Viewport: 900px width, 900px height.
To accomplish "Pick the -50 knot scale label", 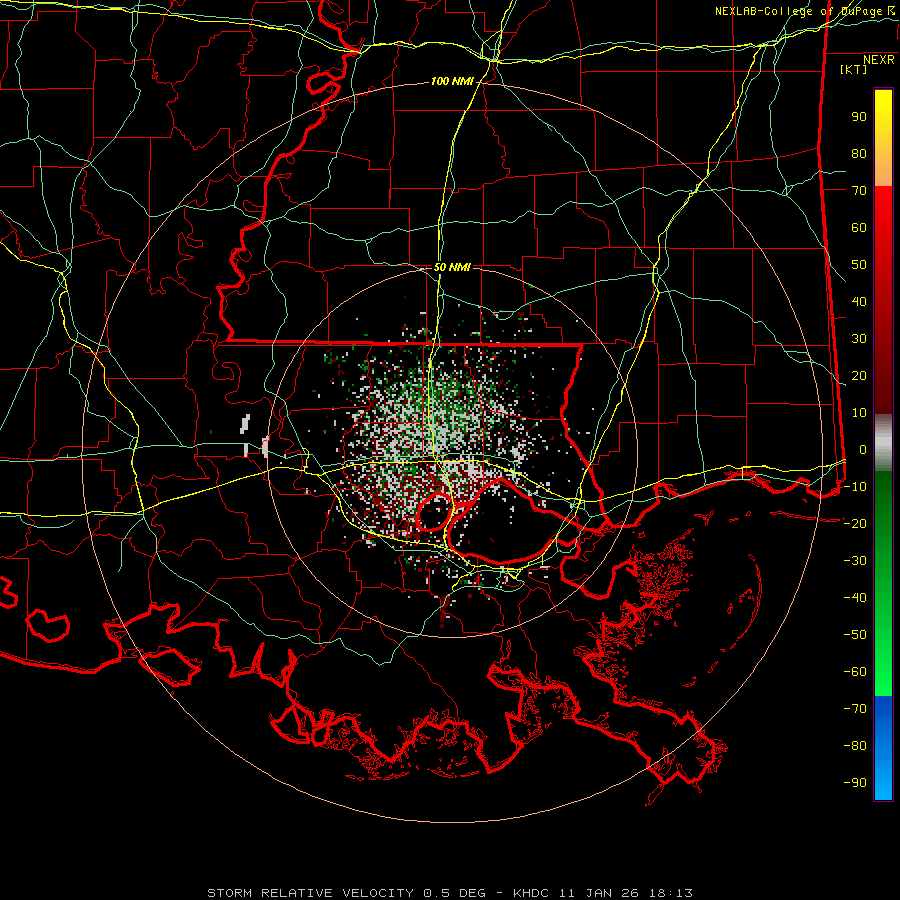I will [855, 634].
